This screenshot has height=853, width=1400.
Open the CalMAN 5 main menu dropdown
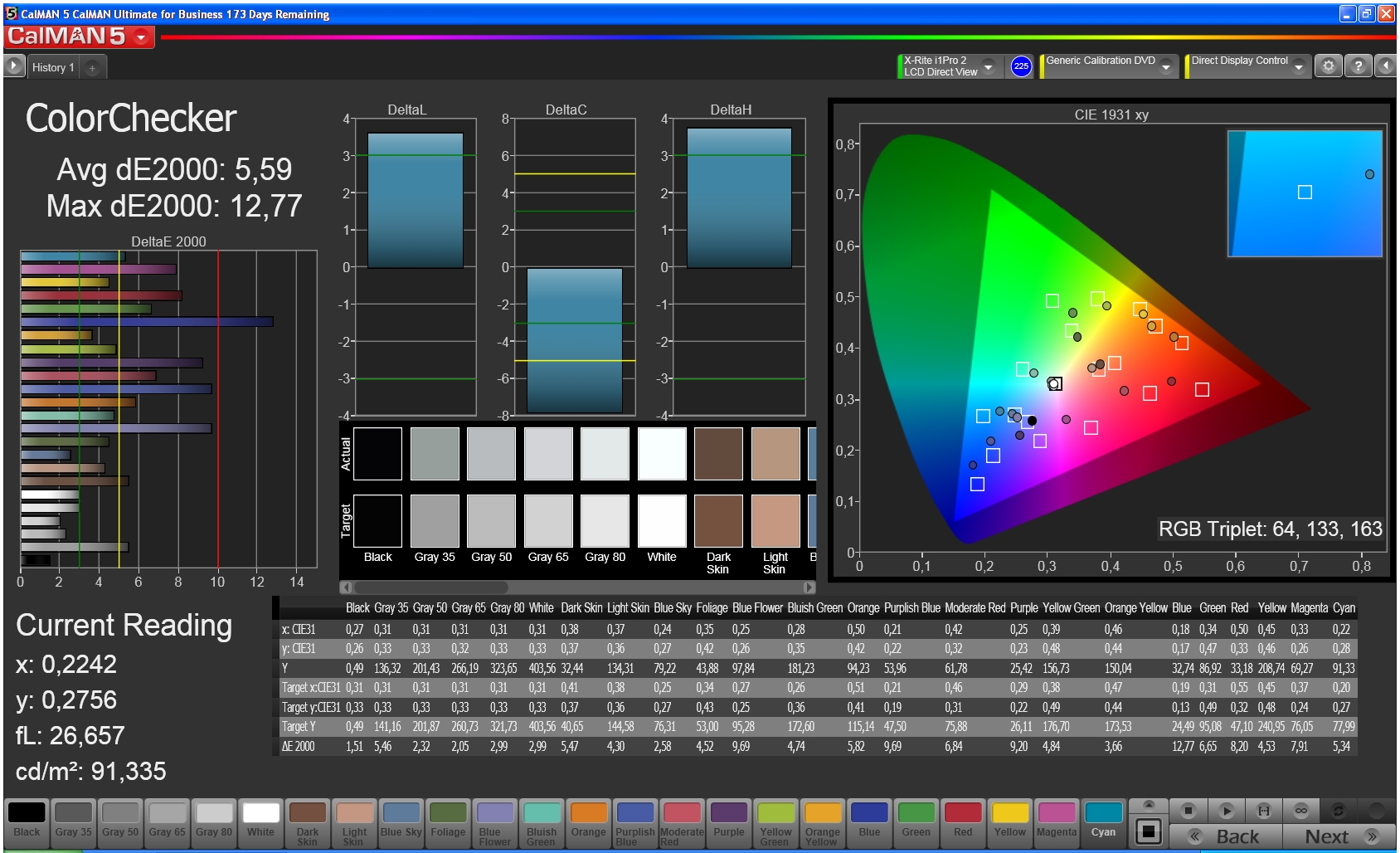click(x=142, y=37)
